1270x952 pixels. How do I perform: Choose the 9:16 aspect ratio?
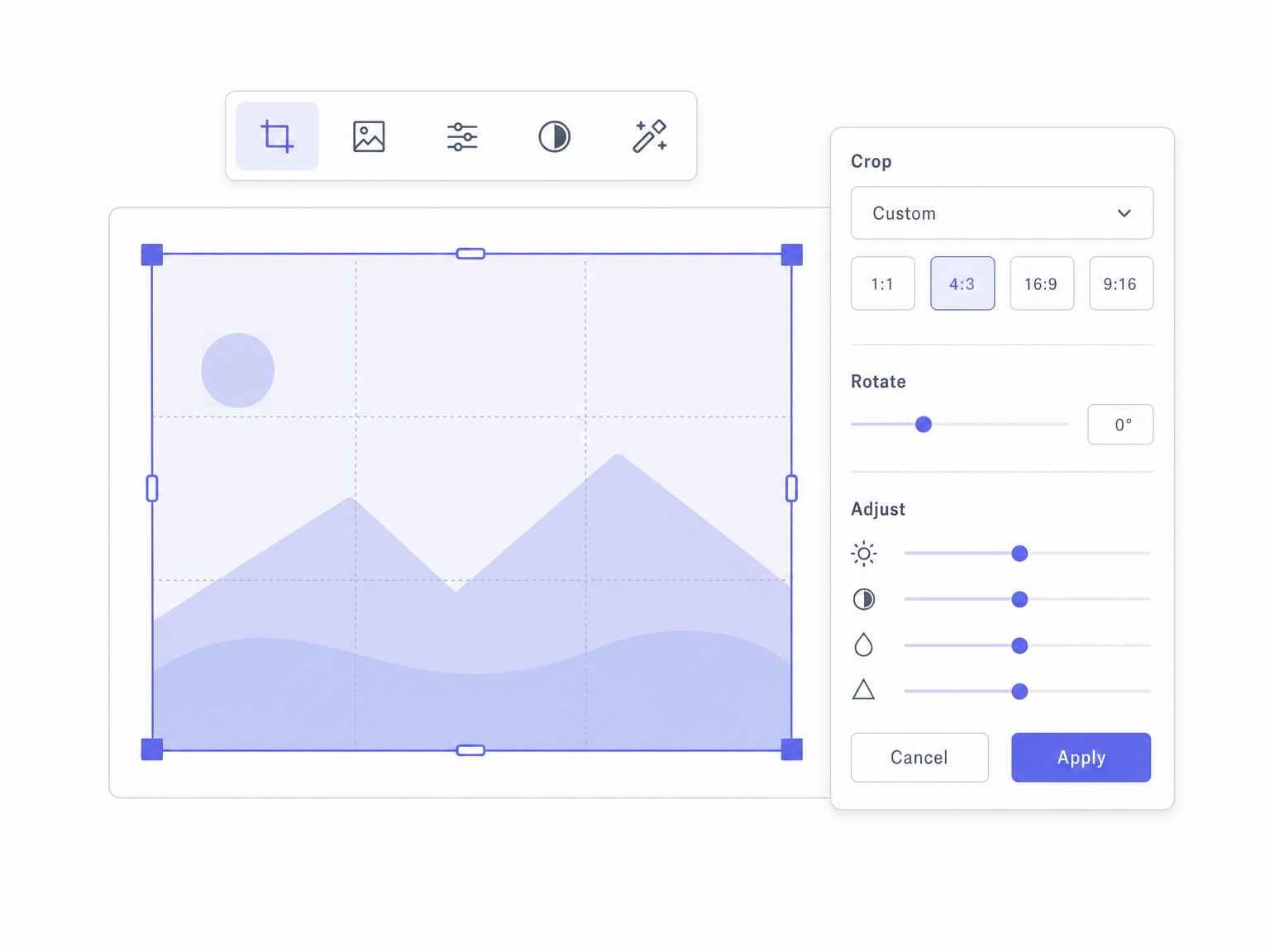[x=1121, y=283]
